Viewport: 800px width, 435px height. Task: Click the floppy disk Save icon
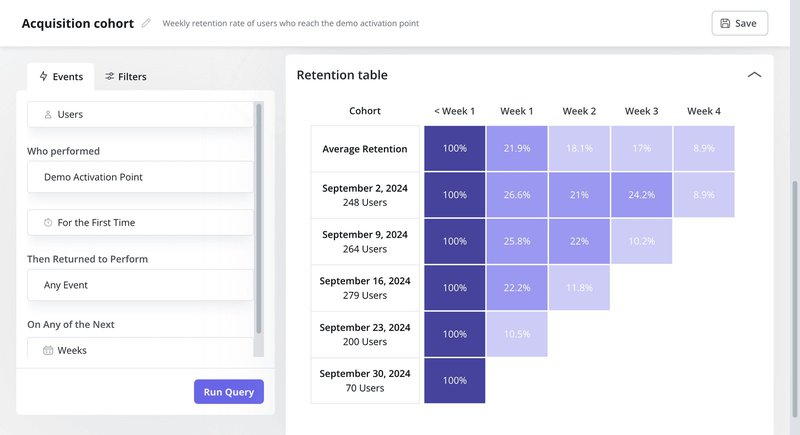[x=725, y=23]
